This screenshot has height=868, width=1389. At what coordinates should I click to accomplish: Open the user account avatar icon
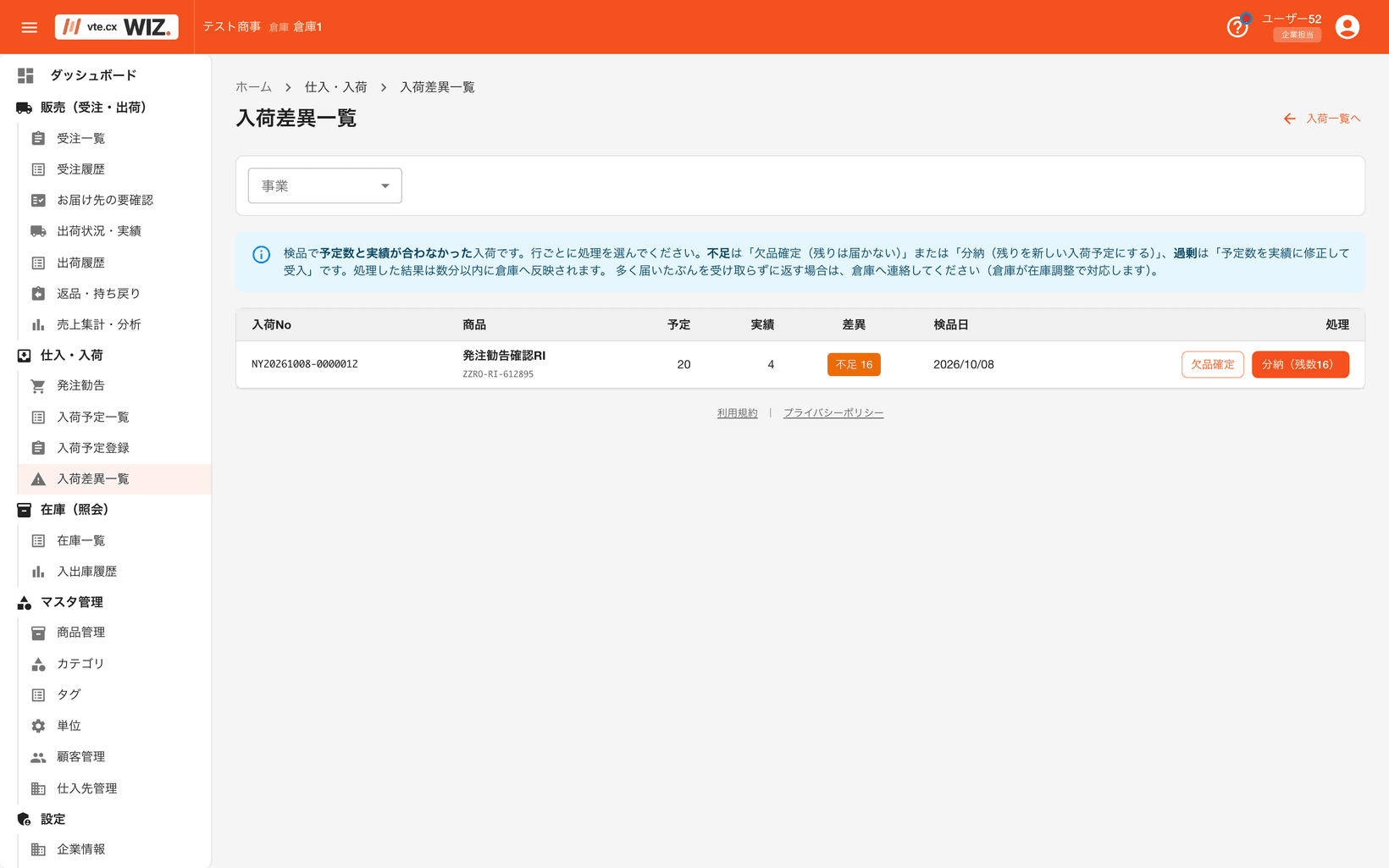(x=1347, y=27)
